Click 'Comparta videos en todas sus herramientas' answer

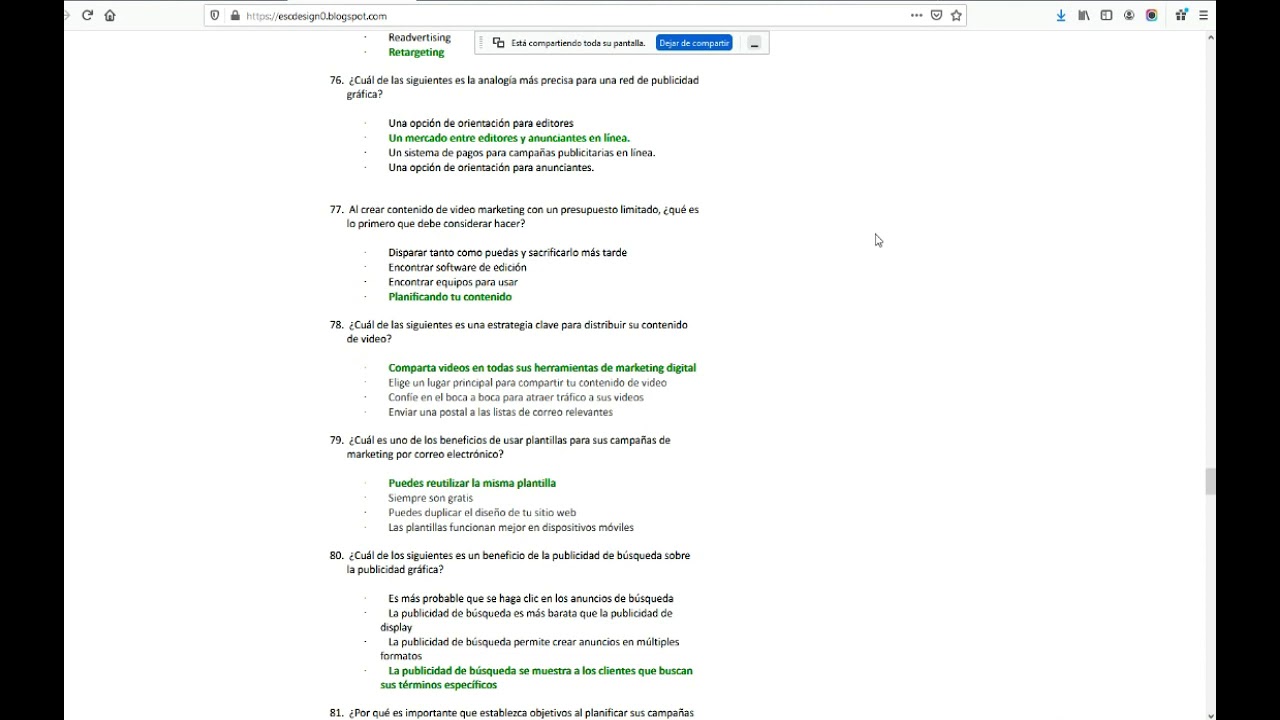[x=542, y=368]
